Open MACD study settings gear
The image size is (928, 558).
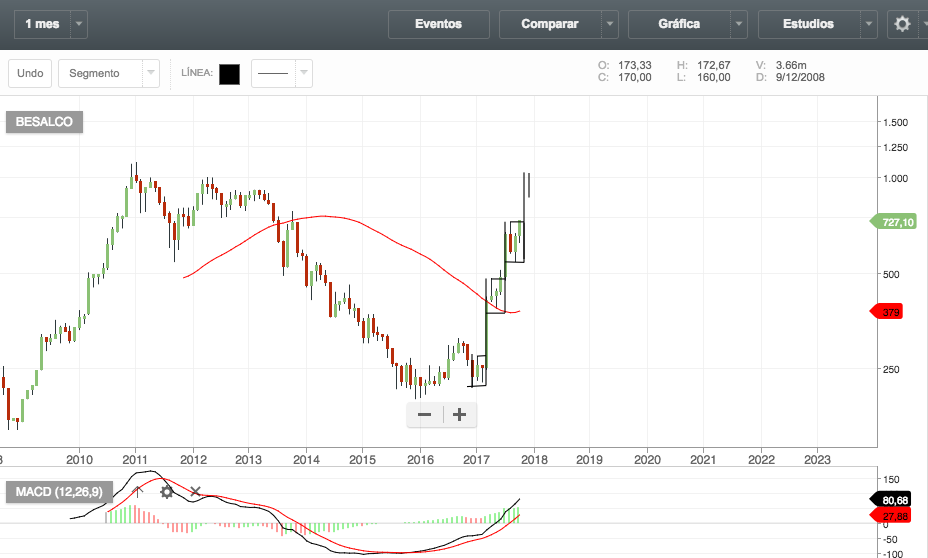(166, 492)
